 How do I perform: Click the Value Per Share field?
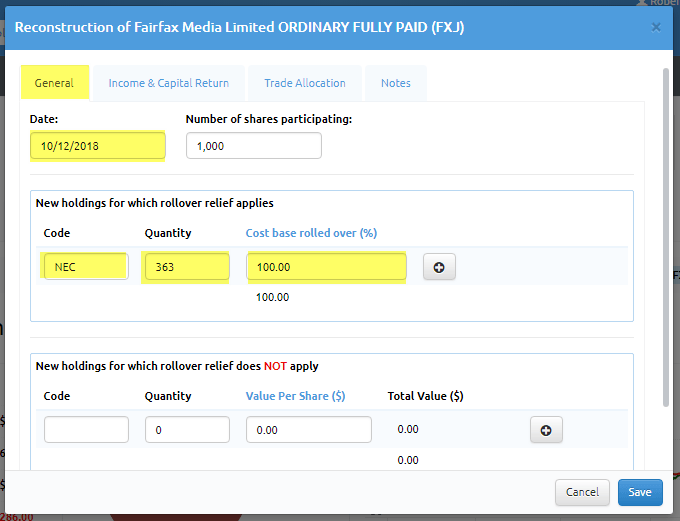(x=309, y=429)
